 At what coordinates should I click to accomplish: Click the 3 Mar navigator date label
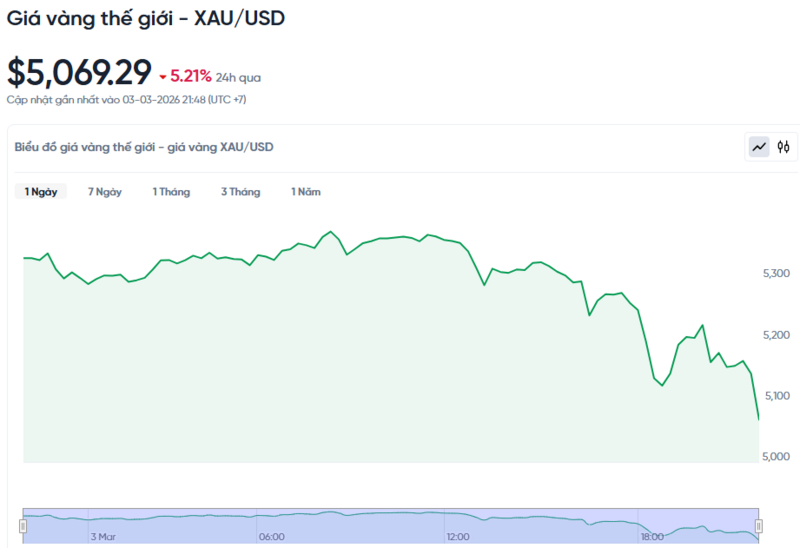(104, 536)
